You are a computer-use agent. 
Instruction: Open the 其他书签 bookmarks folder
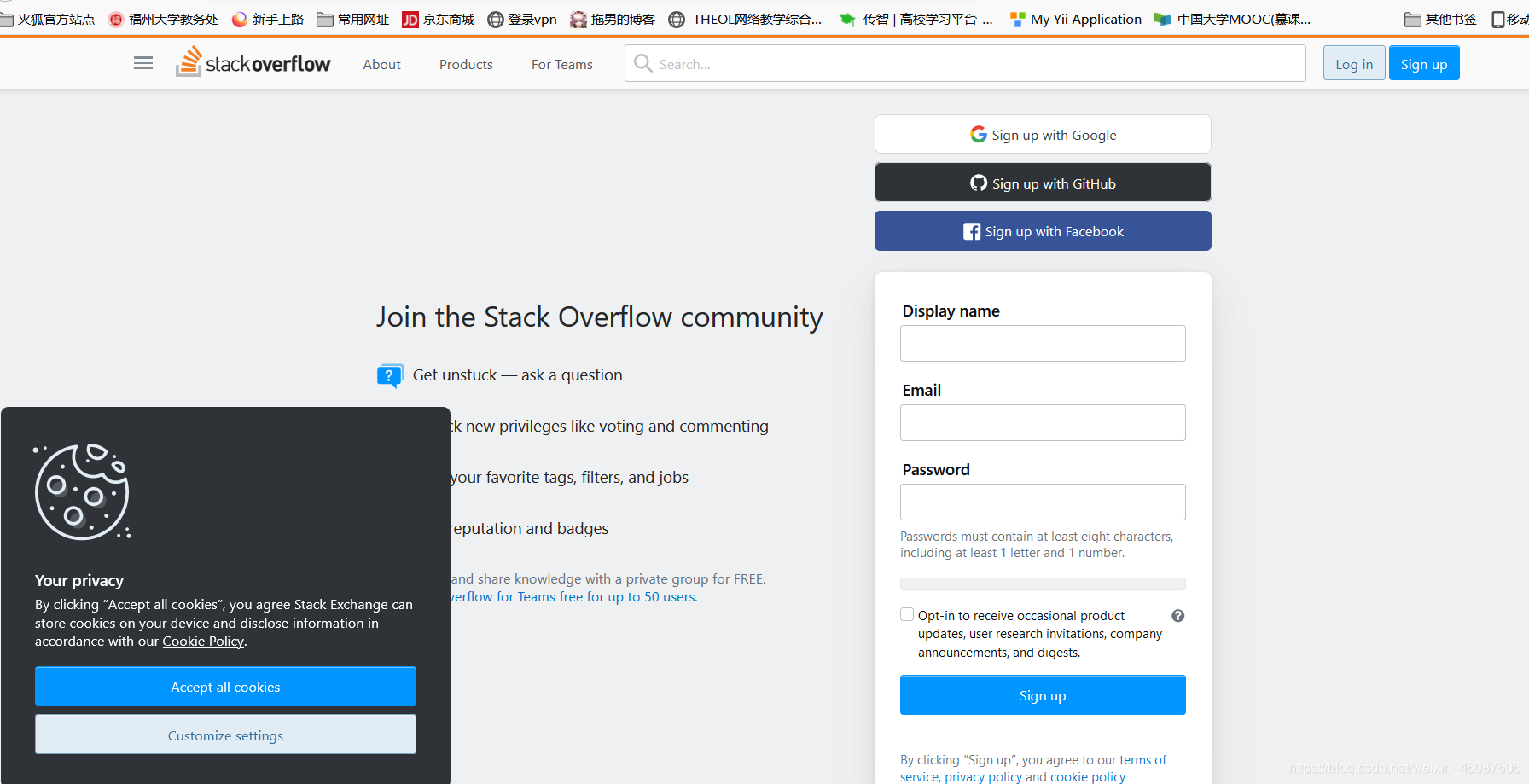tap(1440, 19)
